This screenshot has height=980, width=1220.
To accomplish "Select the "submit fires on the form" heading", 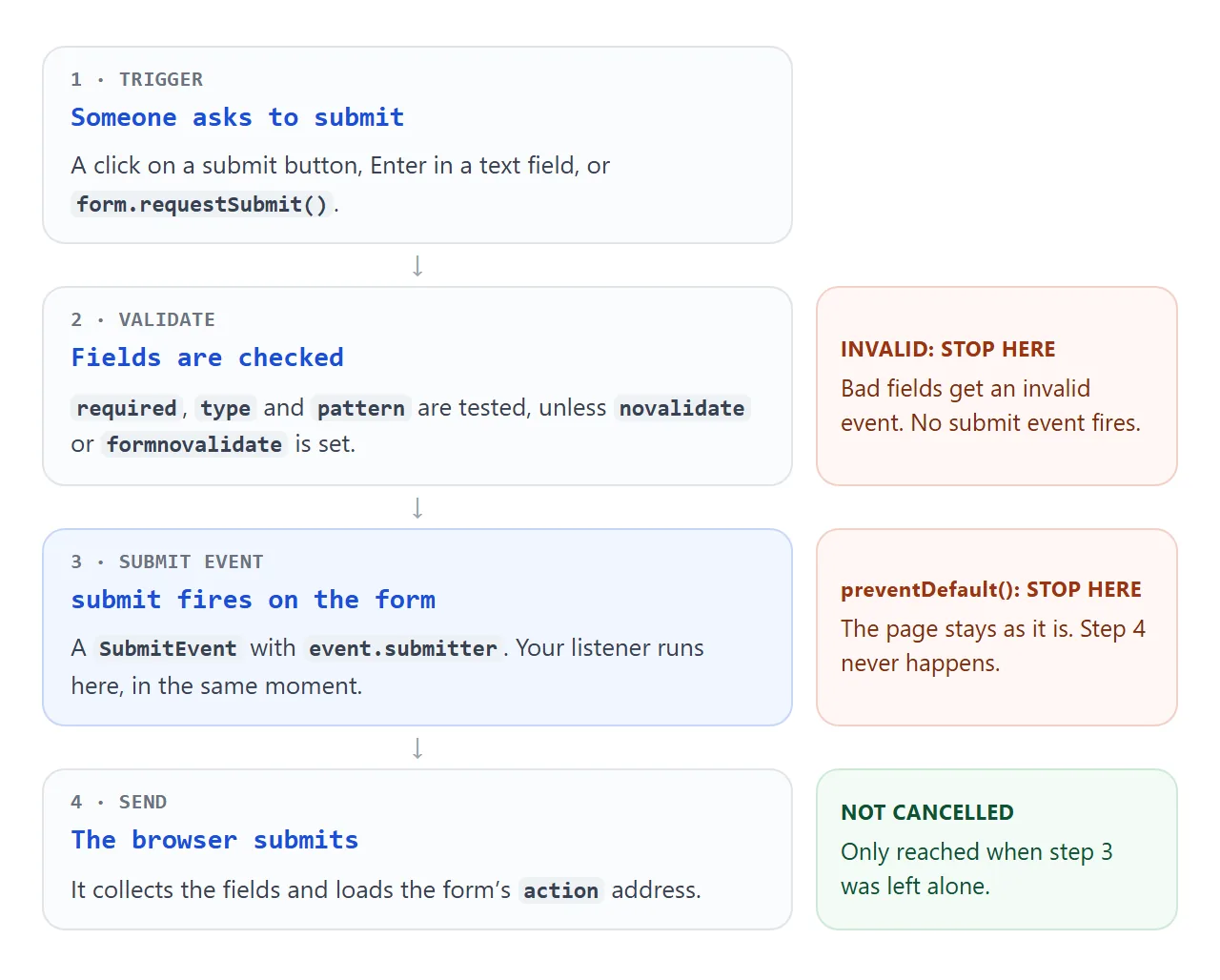I will pyautogui.click(x=253, y=600).
